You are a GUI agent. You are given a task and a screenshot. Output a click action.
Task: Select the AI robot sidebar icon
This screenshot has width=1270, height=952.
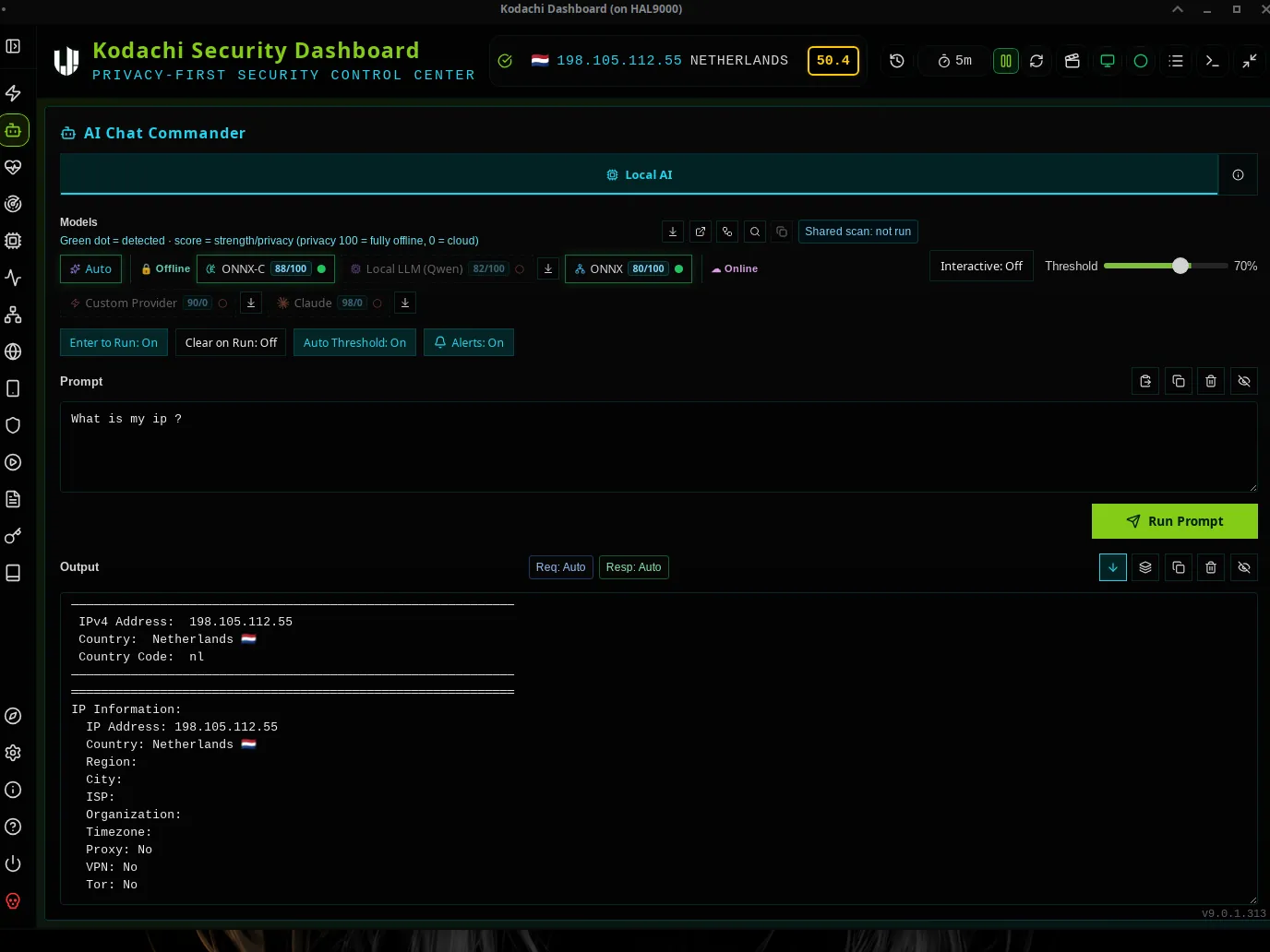pos(13,130)
